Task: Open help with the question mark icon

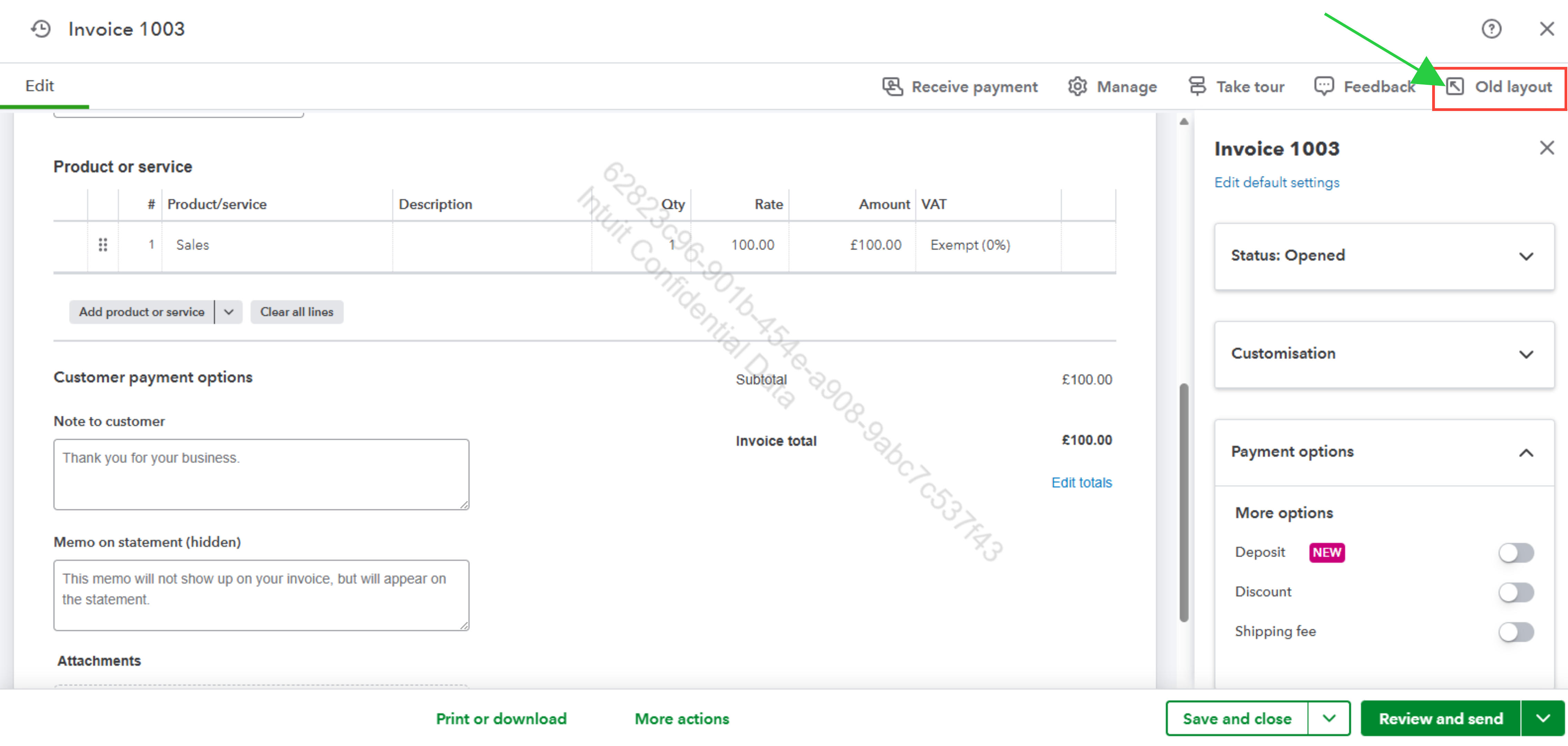Action: (x=1491, y=29)
